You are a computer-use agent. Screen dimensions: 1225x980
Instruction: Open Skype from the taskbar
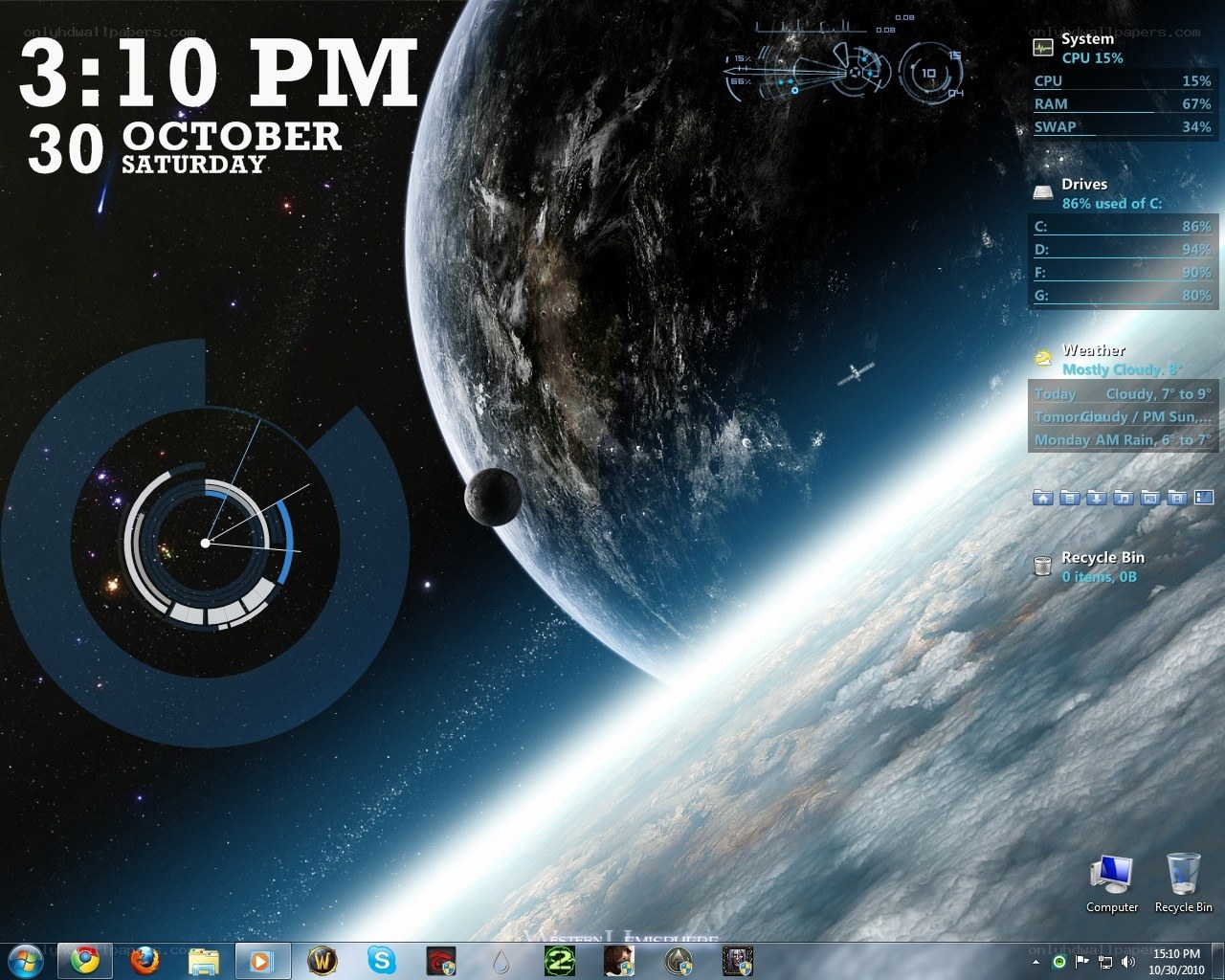coord(382,960)
